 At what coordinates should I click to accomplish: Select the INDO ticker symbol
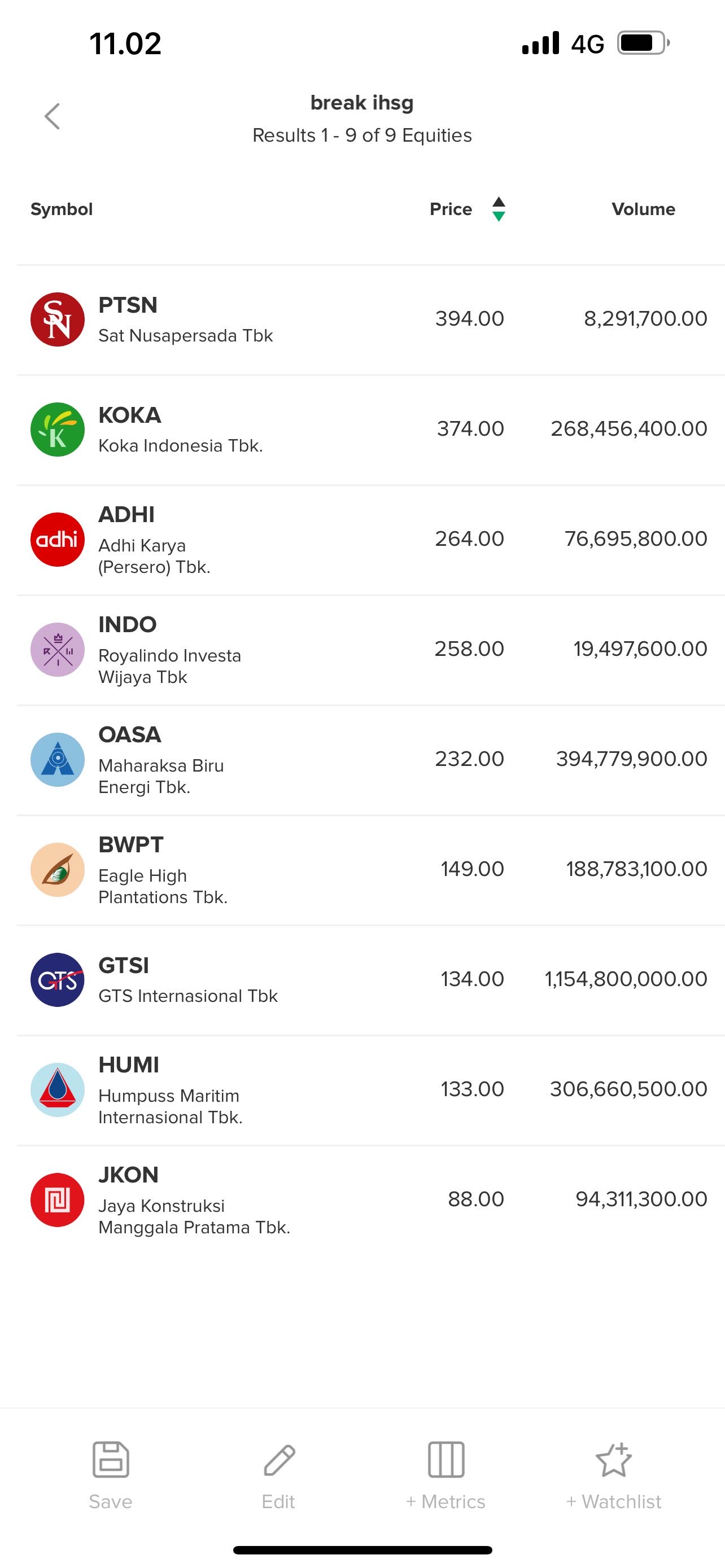tap(127, 624)
